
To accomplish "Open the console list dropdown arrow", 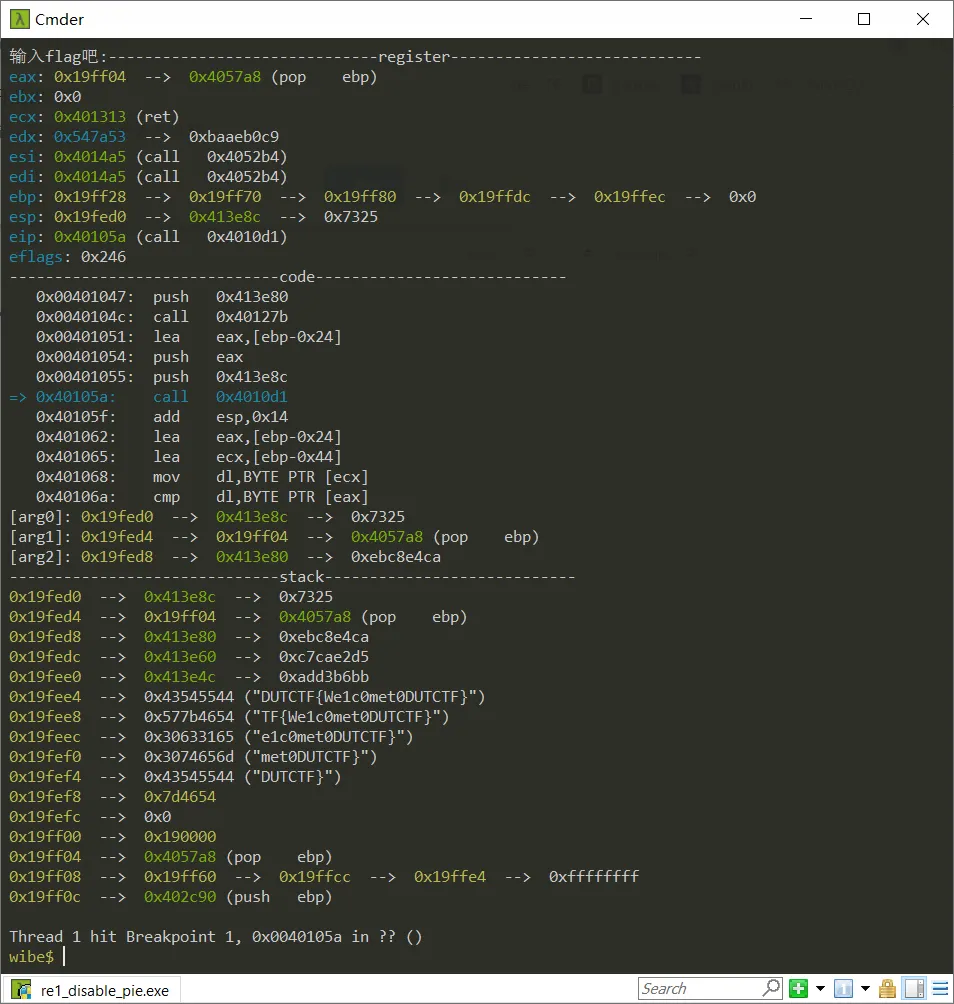I will point(866,989).
